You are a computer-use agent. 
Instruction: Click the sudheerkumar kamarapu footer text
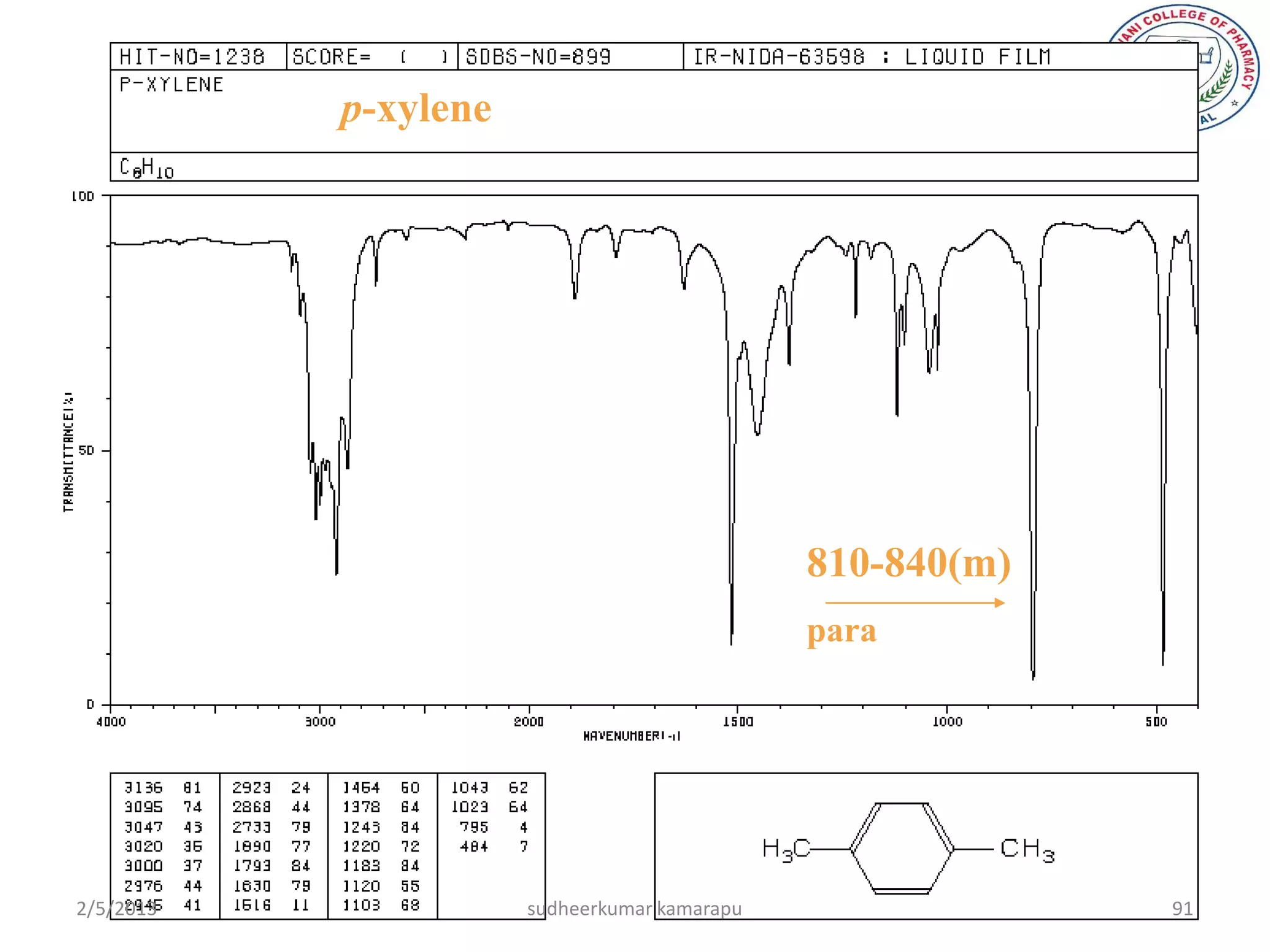coord(634,909)
